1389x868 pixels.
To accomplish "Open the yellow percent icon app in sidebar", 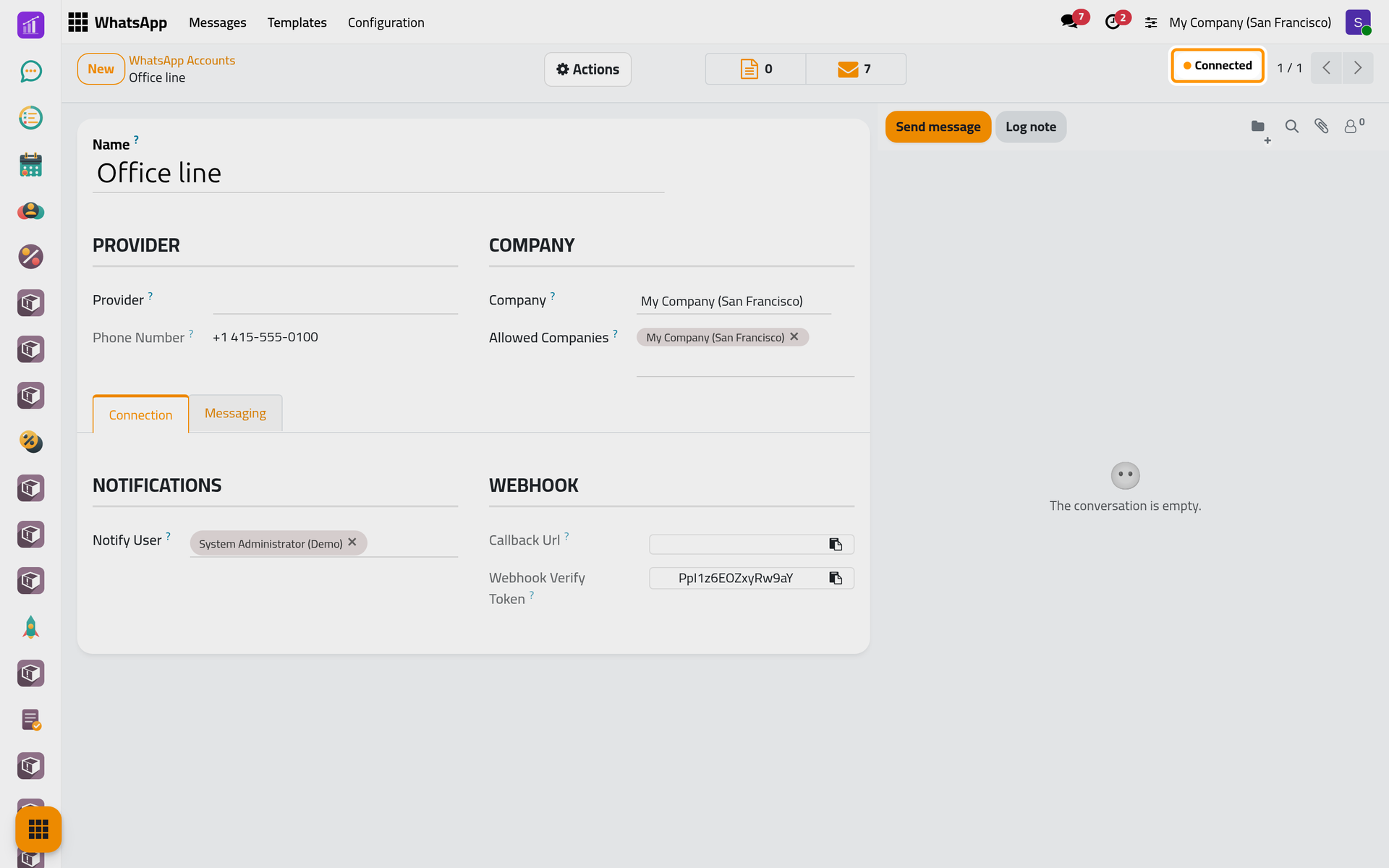I will pos(30,442).
